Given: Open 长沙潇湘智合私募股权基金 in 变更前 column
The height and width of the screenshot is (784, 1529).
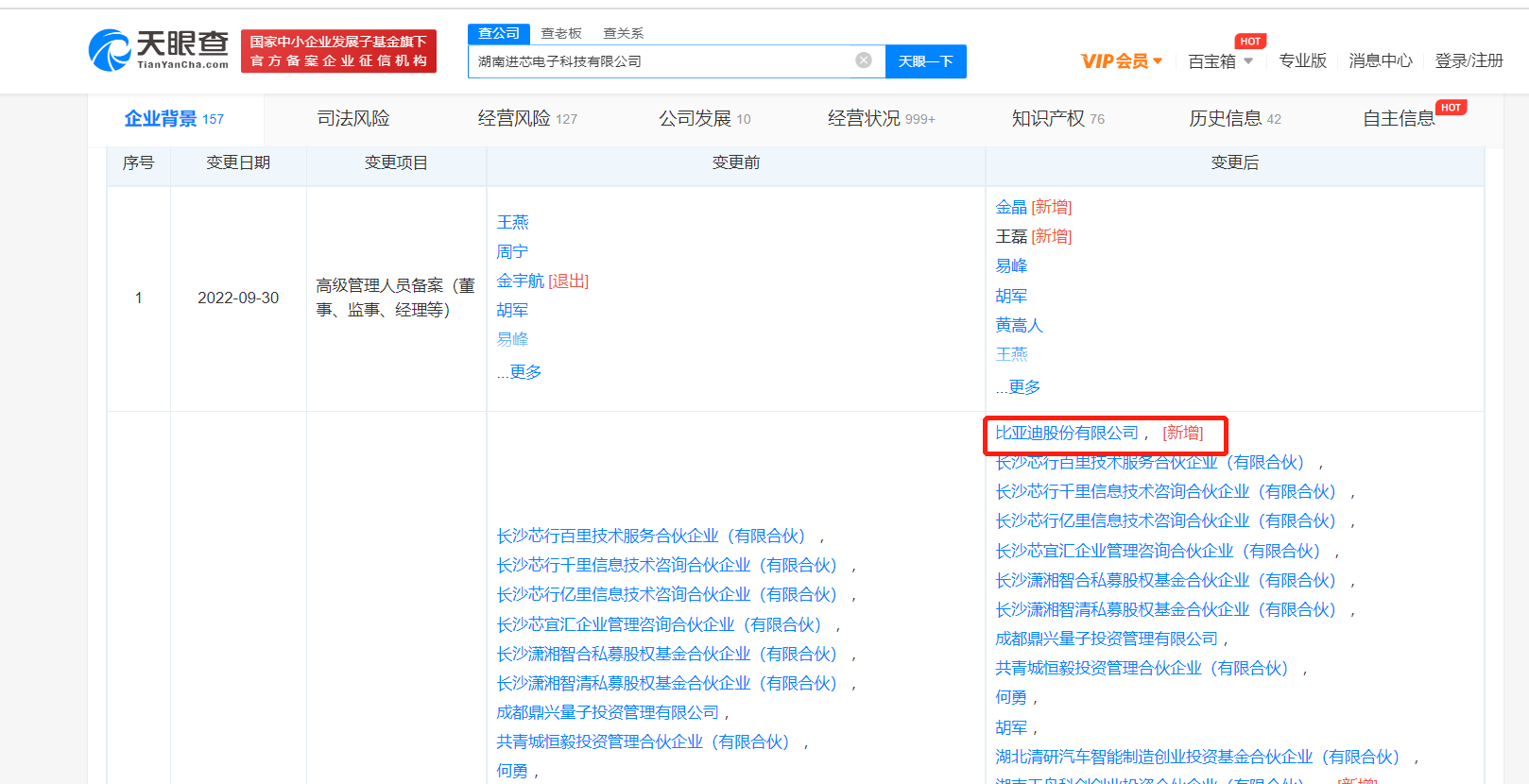Looking at the screenshot, I should click(x=668, y=654).
